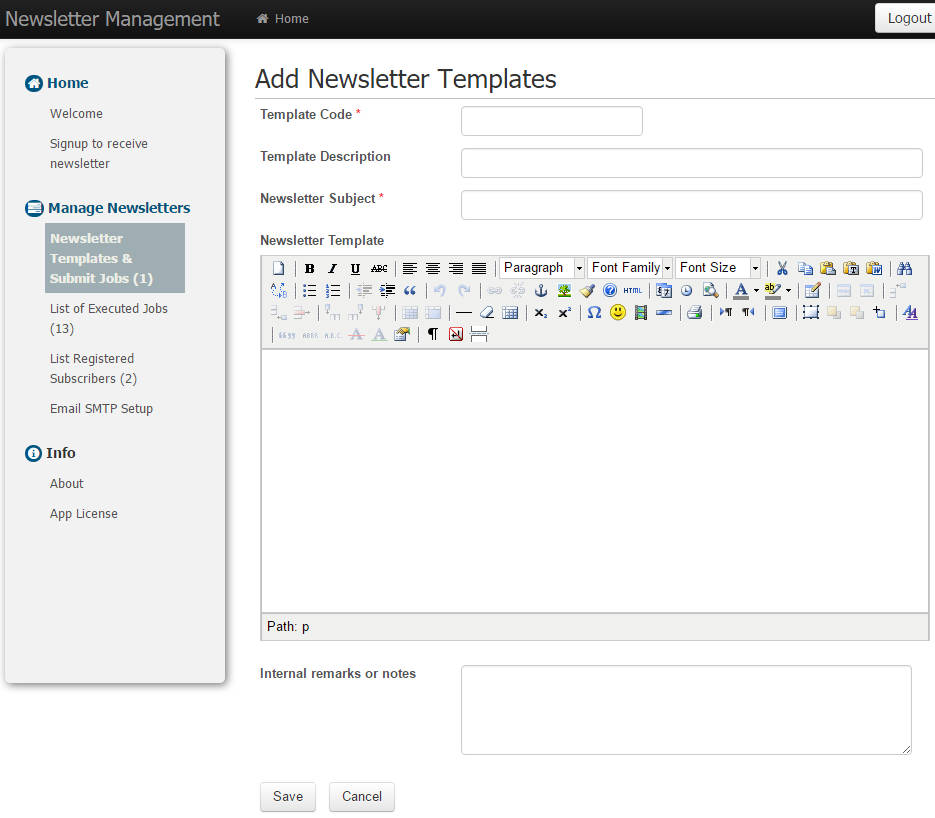The height and width of the screenshot is (818, 935).
Task: Click the Paste clipboard icon
Action: (828, 268)
